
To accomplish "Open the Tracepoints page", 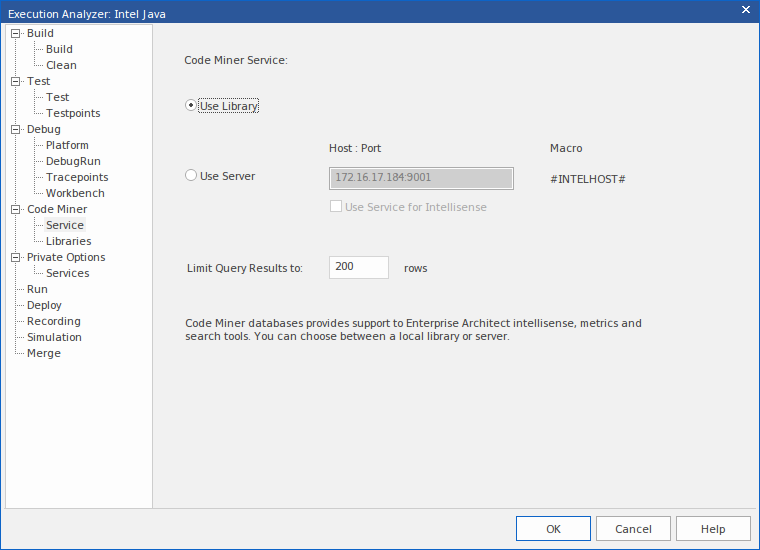I will coord(77,177).
